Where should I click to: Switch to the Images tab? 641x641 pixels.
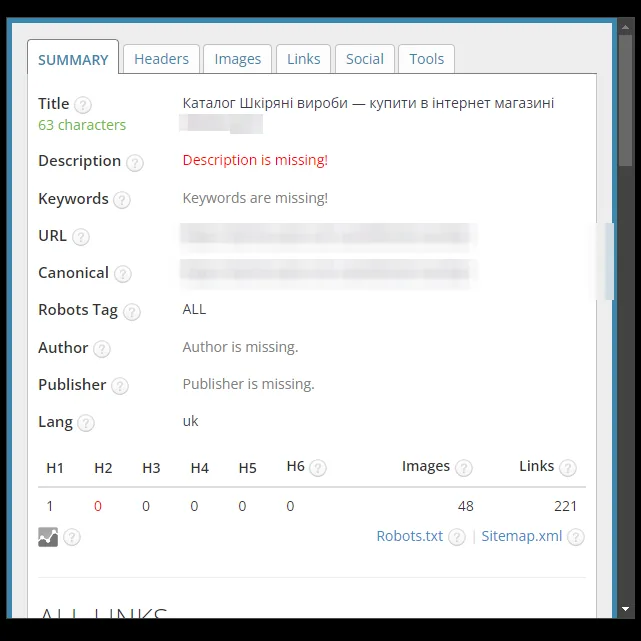click(238, 59)
